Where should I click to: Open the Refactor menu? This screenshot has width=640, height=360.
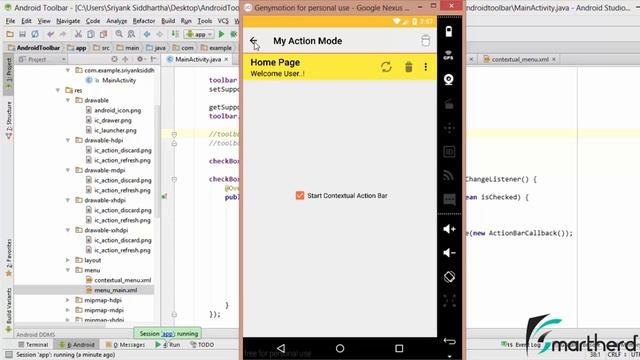144,21
